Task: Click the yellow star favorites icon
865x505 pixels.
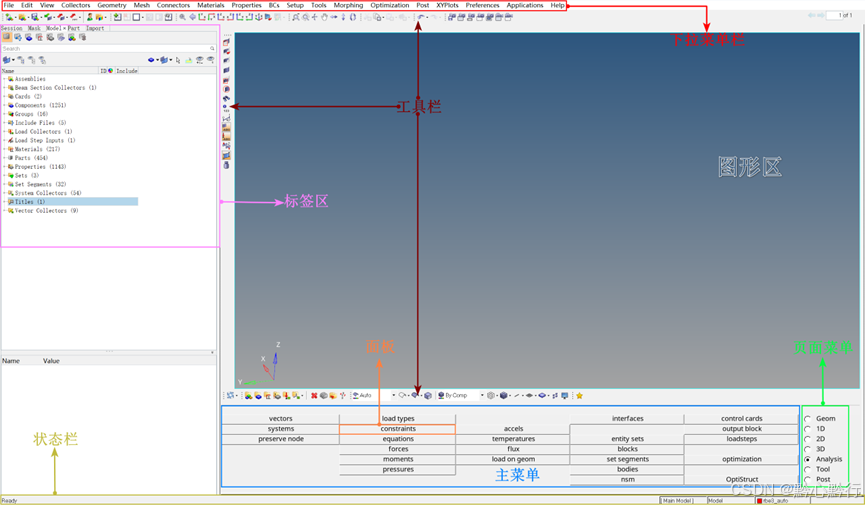Action: (x=579, y=395)
